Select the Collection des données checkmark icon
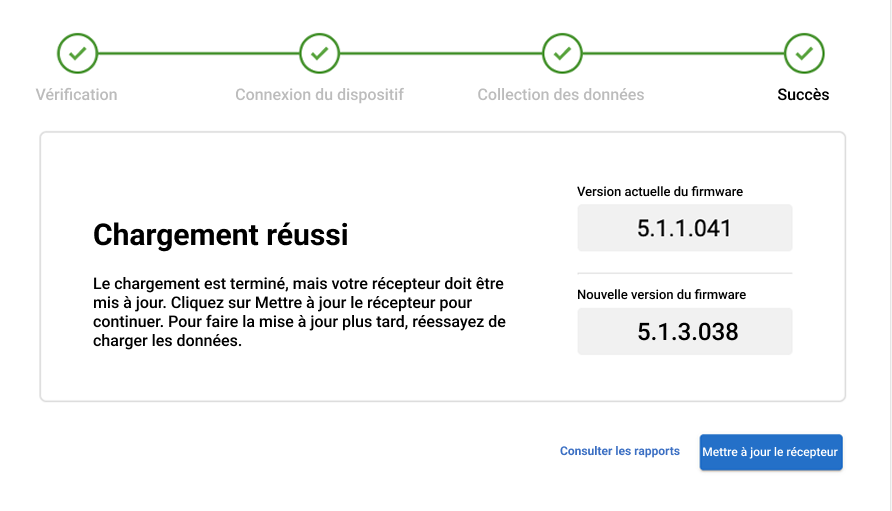The height and width of the screenshot is (511, 892). point(562,53)
